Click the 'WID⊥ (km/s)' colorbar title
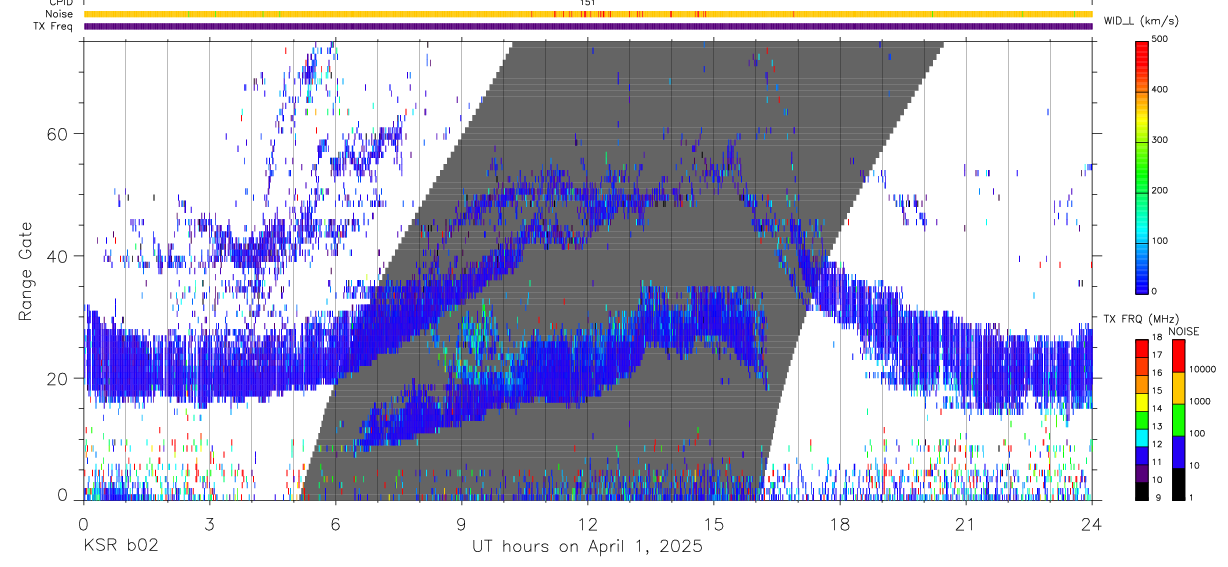The image size is (1228, 567). coord(1141,20)
